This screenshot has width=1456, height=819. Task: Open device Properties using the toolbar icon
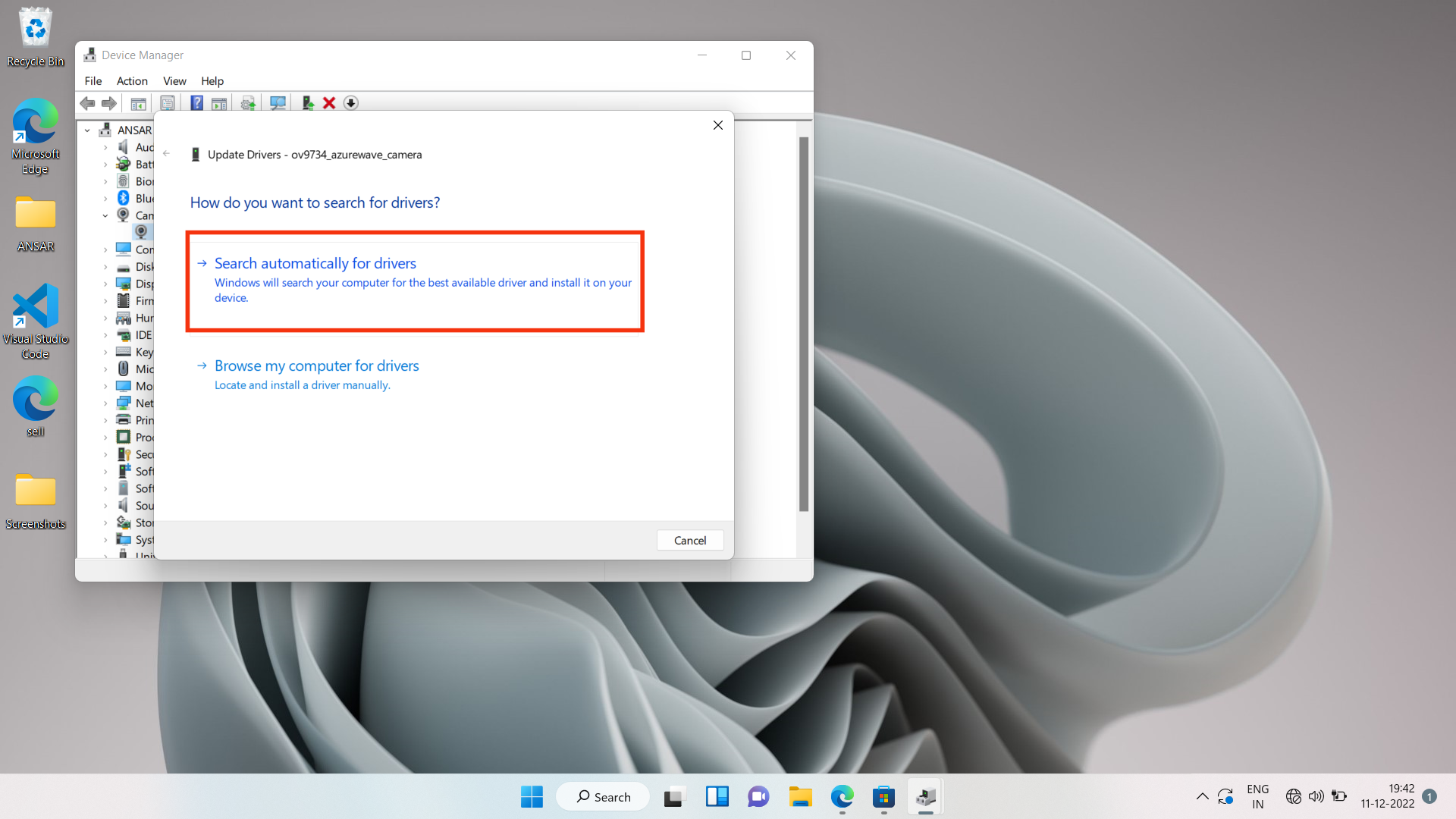coord(168,102)
